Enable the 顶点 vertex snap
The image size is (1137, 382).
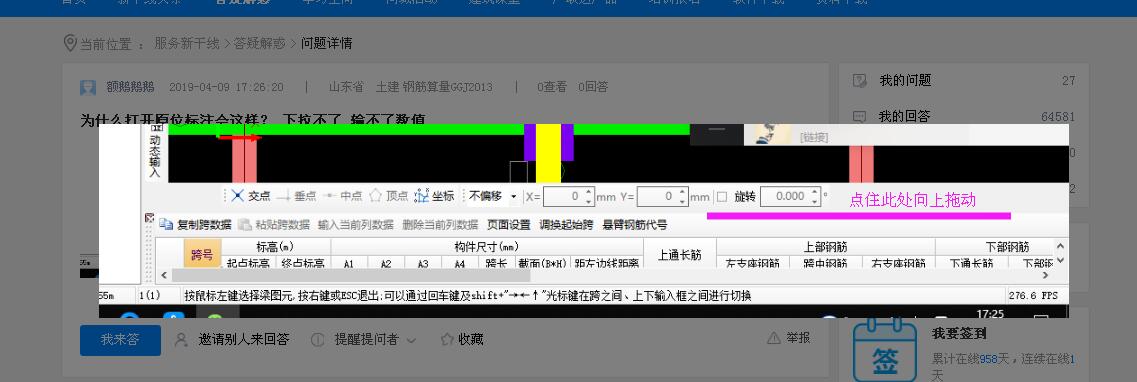click(389, 196)
